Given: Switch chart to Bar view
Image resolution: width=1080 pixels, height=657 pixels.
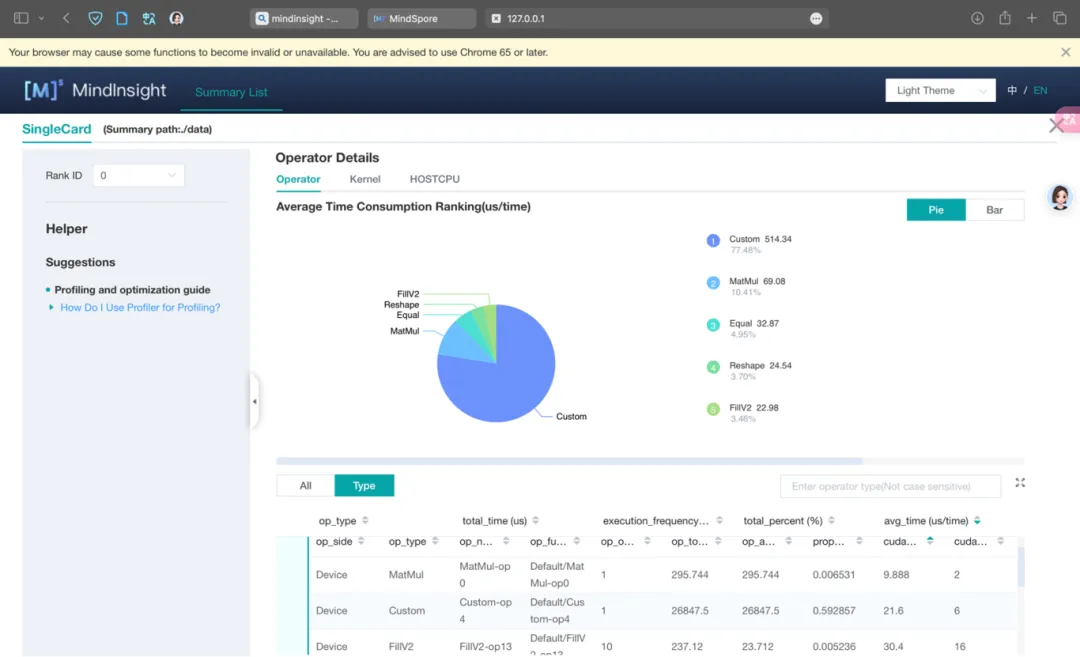Looking at the screenshot, I should pyautogui.click(x=994, y=210).
